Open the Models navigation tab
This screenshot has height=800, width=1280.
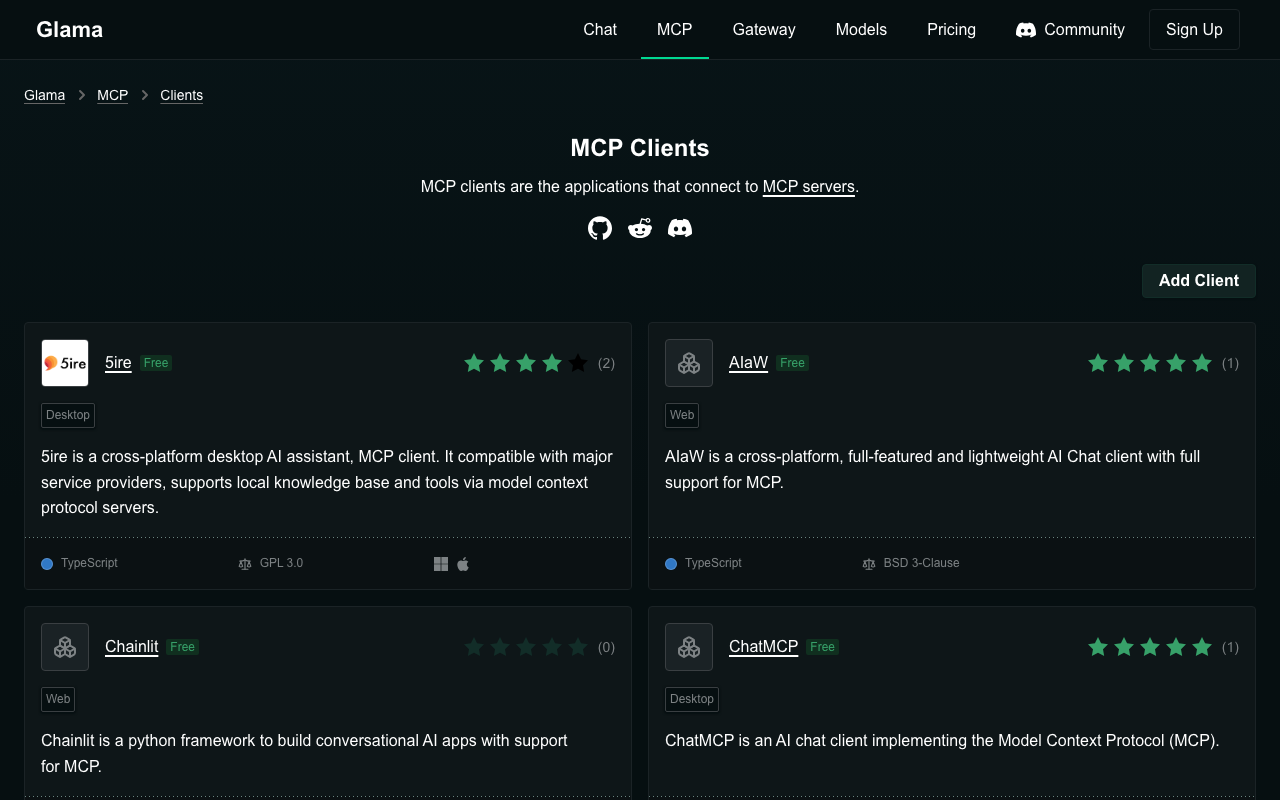(861, 30)
